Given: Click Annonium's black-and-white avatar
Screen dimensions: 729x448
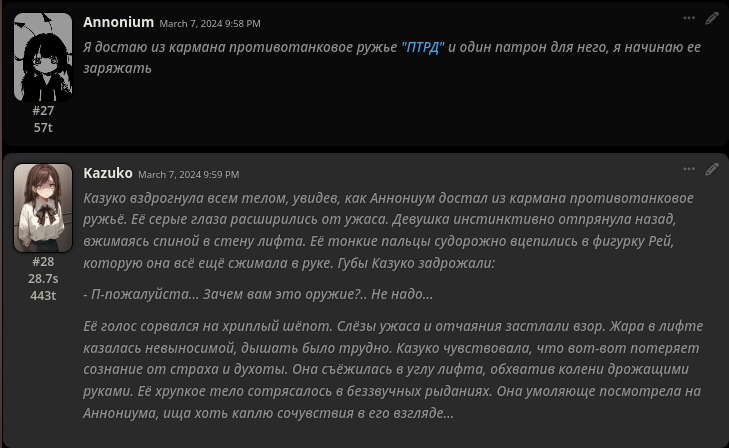Looking at the screenshot, I should click(x=43, y=57).
